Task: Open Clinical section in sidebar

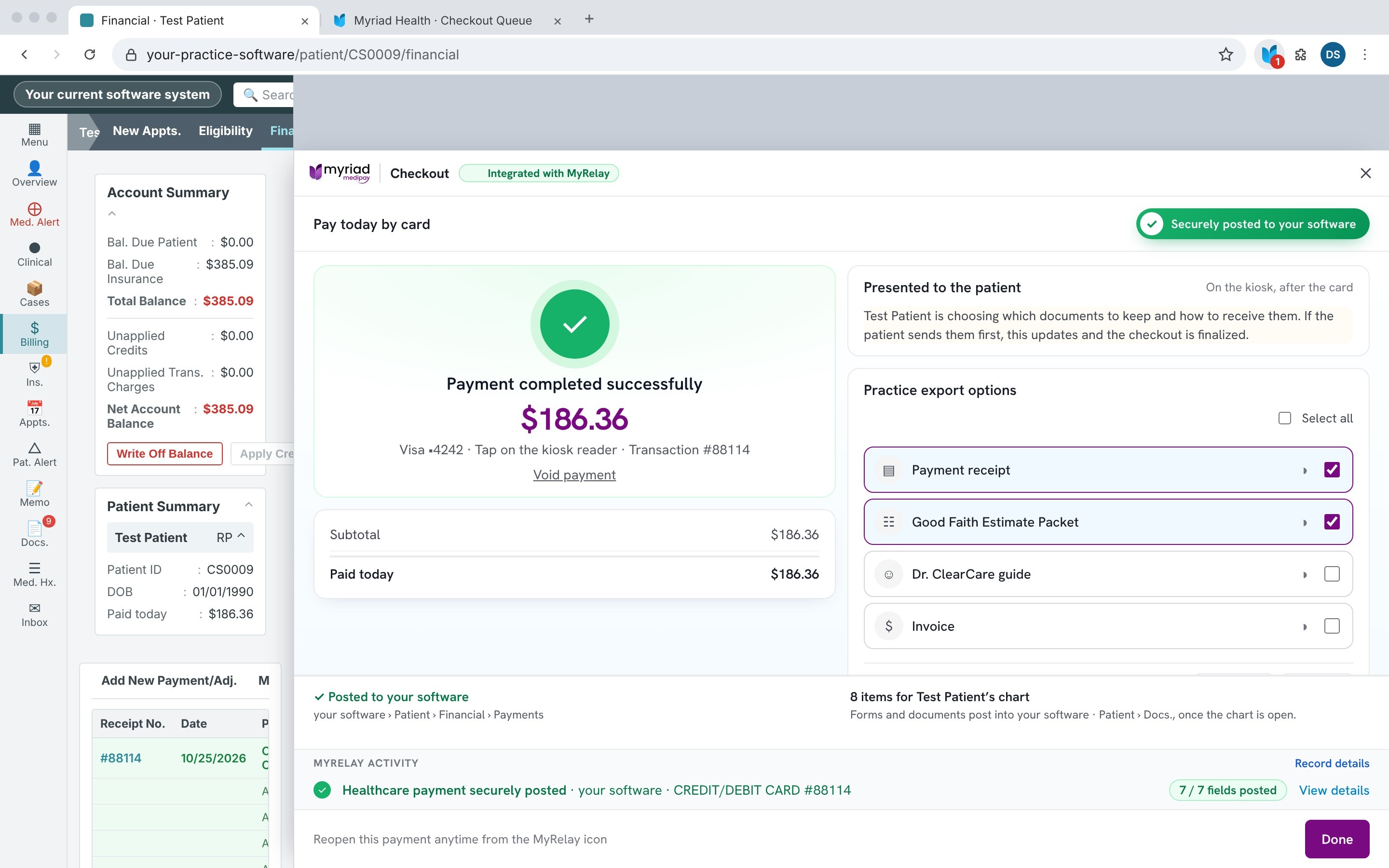Action: [34, 254]
